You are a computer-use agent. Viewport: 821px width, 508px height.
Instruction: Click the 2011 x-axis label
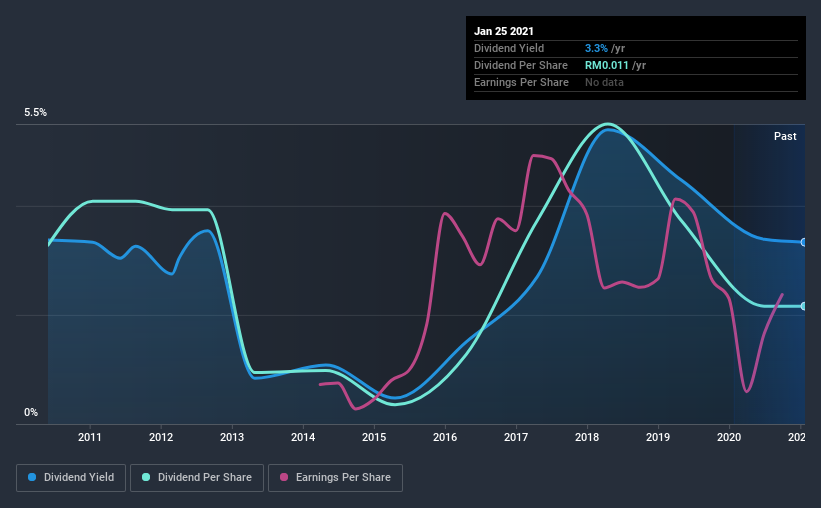[x=90, y=437]
